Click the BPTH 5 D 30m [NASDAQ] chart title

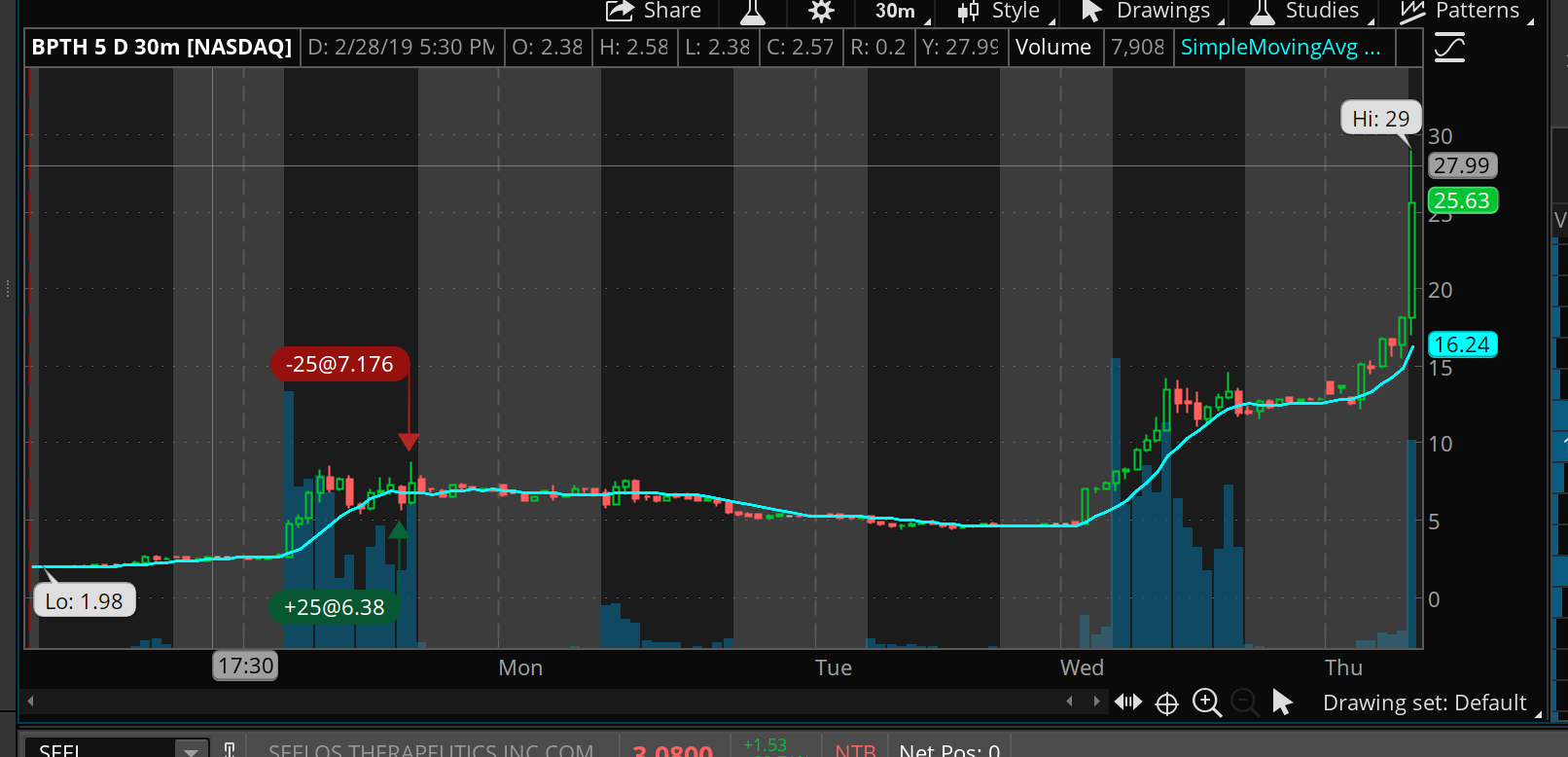point(161,47)
